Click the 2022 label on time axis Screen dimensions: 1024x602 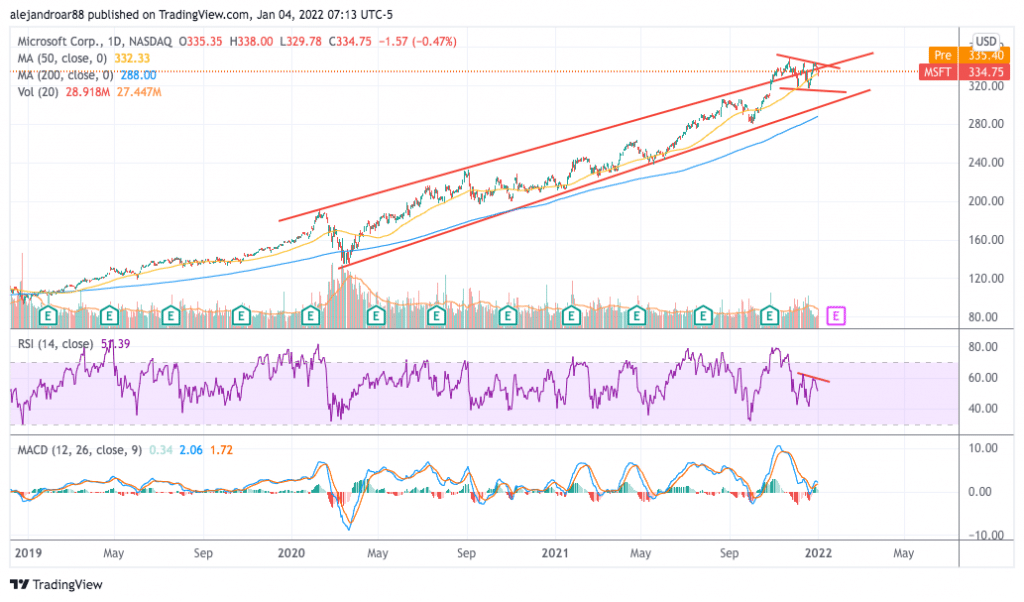click(x=818, y=553)
